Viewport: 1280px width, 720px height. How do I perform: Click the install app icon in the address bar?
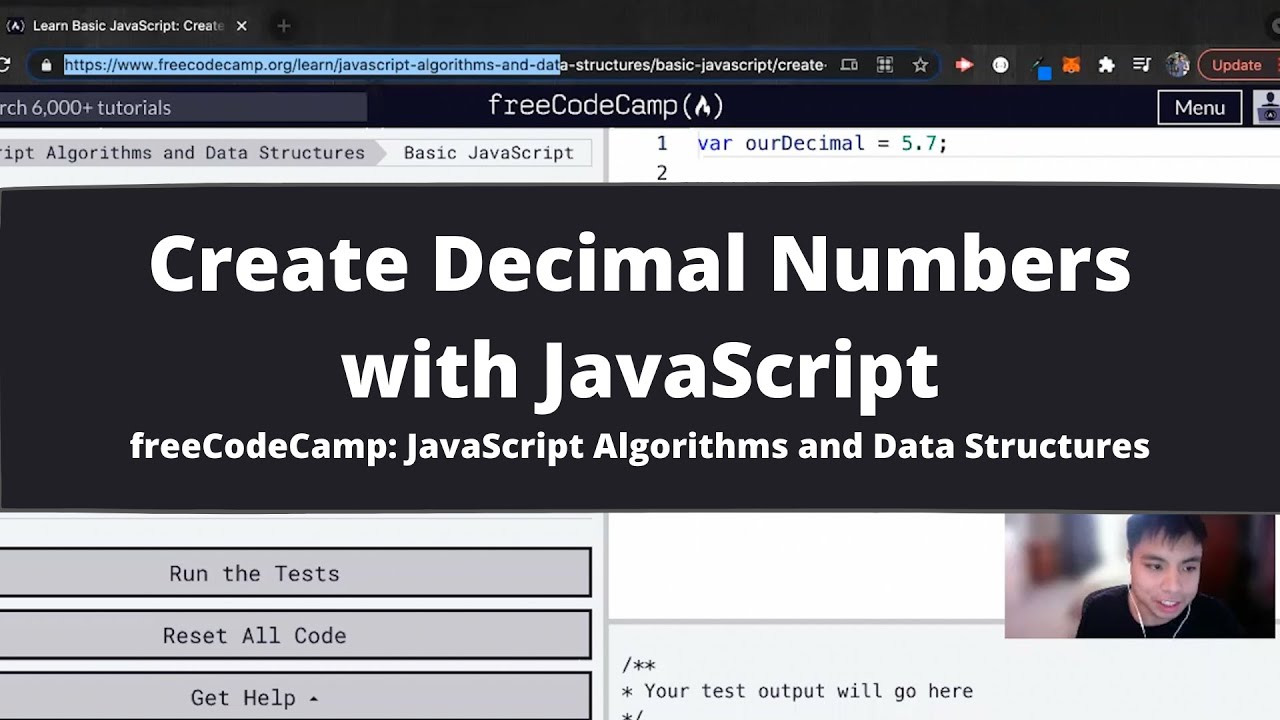tap(849, 65)
